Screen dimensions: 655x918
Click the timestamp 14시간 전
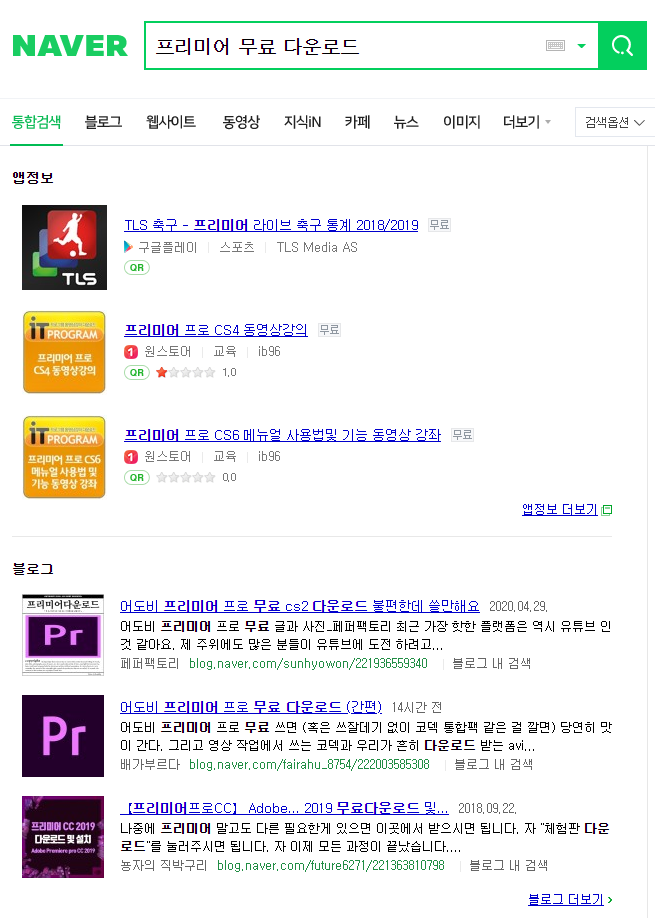pyautogui.click(x=417, y=707)
